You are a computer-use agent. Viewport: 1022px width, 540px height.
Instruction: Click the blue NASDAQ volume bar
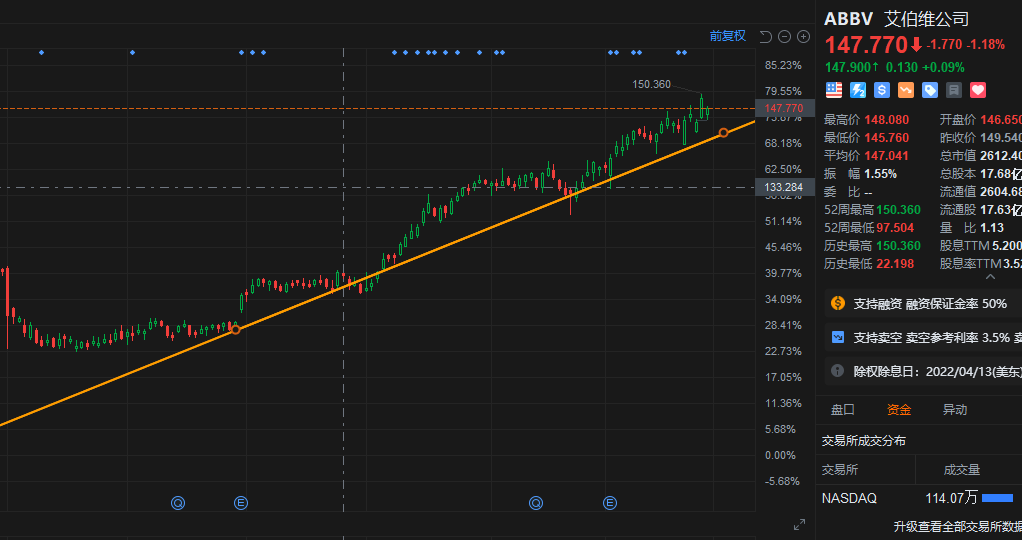997,498
